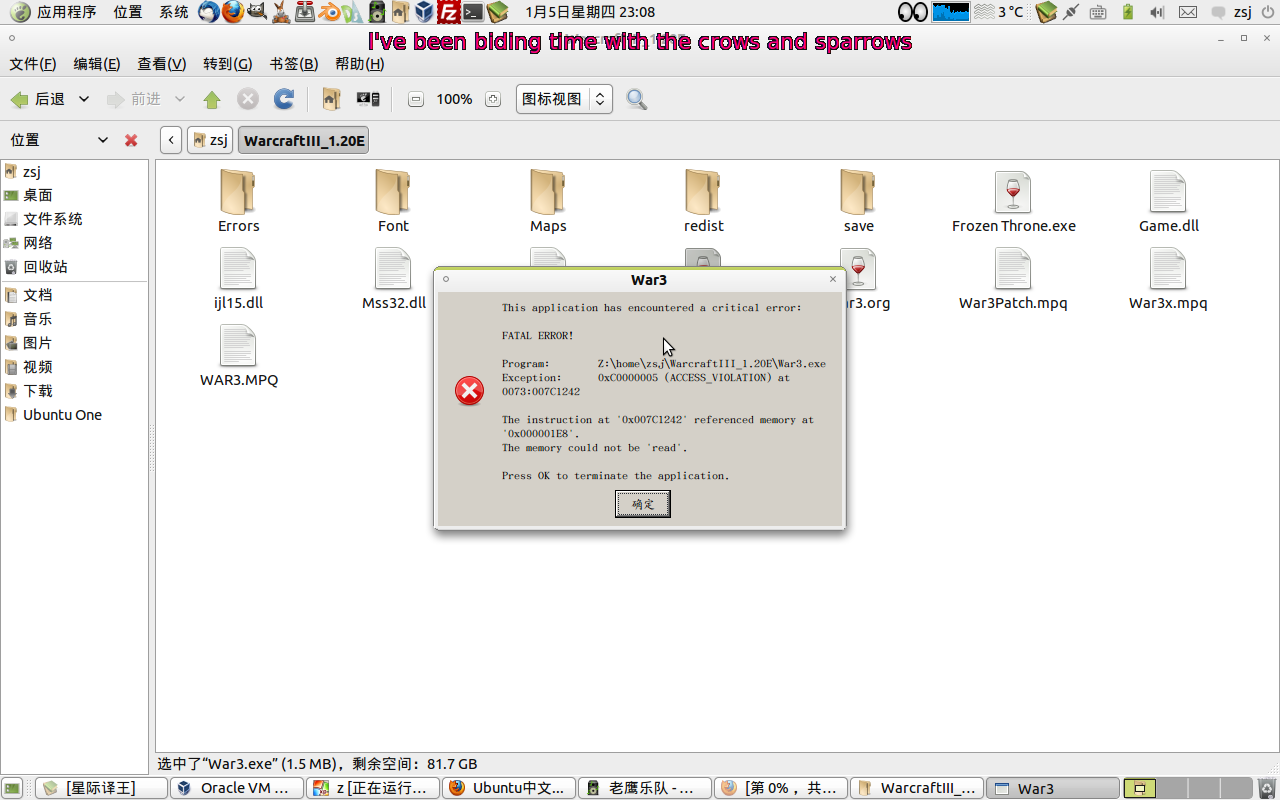The width and height of the screenshot is (1280, 800).
Task: Click 确定 to terminate War3
Action: pos(642,504)
